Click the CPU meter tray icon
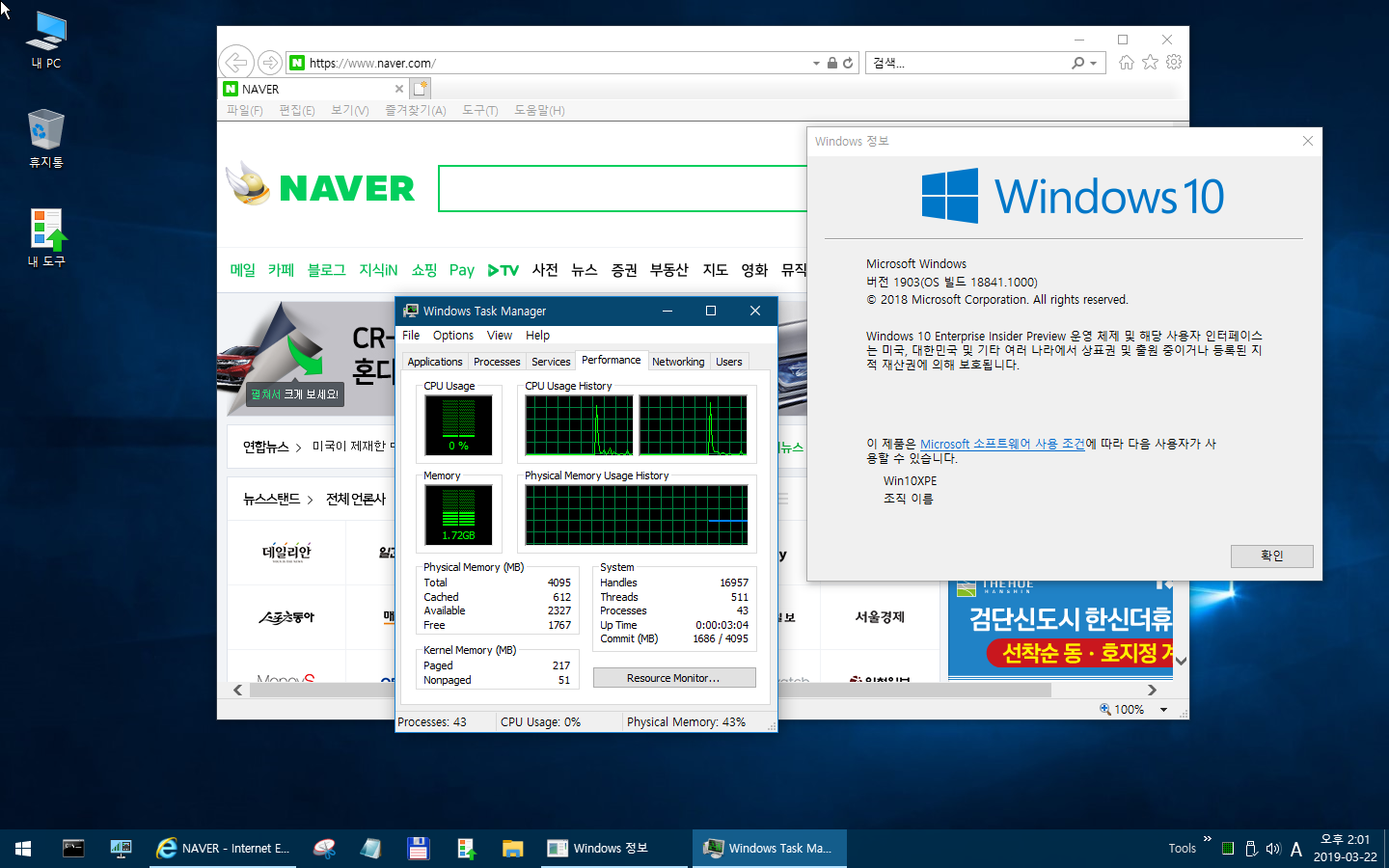 (x=1228, y=849)
